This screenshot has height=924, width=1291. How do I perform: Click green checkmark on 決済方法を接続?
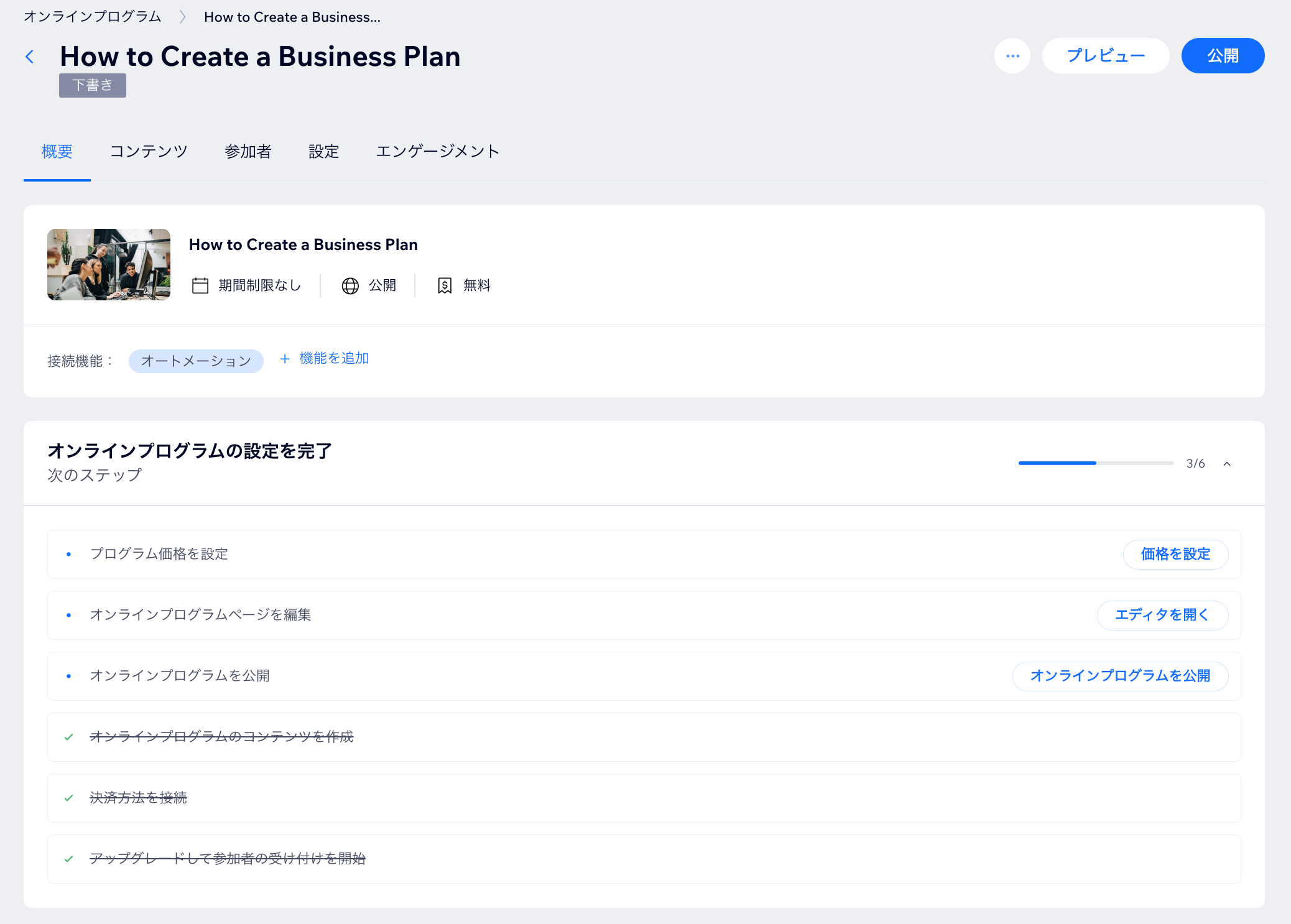(x=69, y=798)
